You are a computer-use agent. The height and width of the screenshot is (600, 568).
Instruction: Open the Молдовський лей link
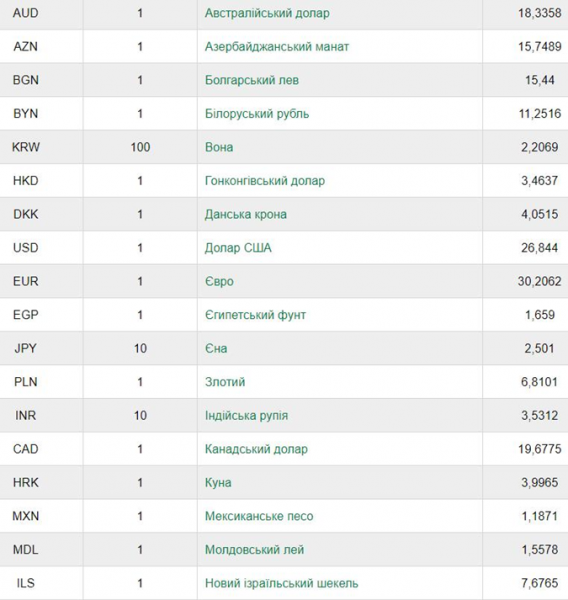[254, 550]
